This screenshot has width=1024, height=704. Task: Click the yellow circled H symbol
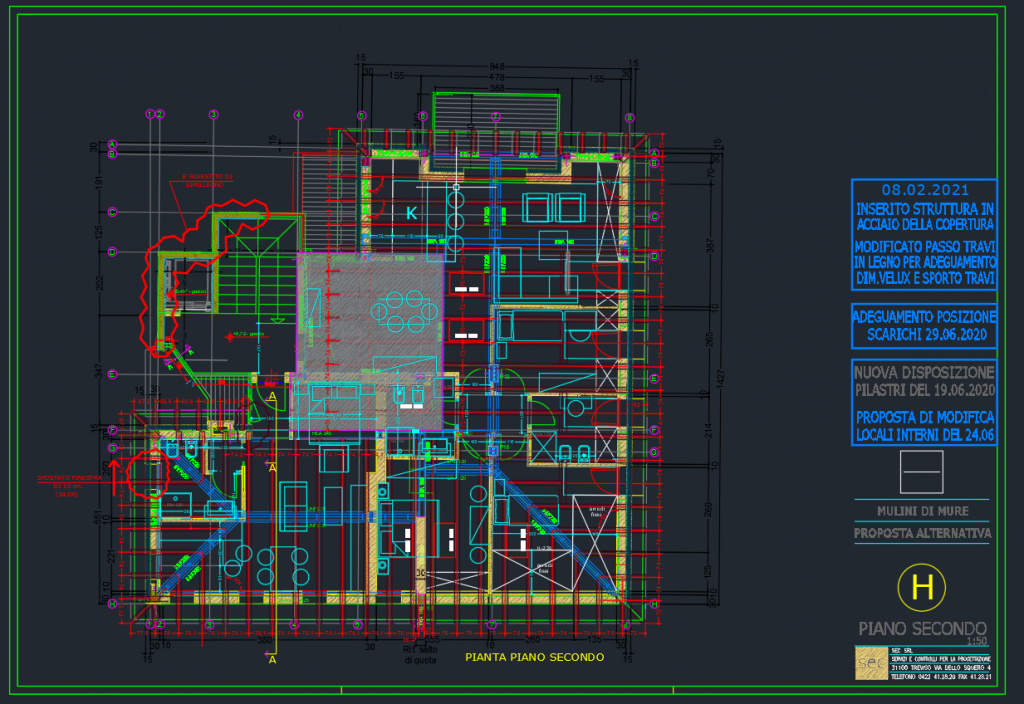922,588
